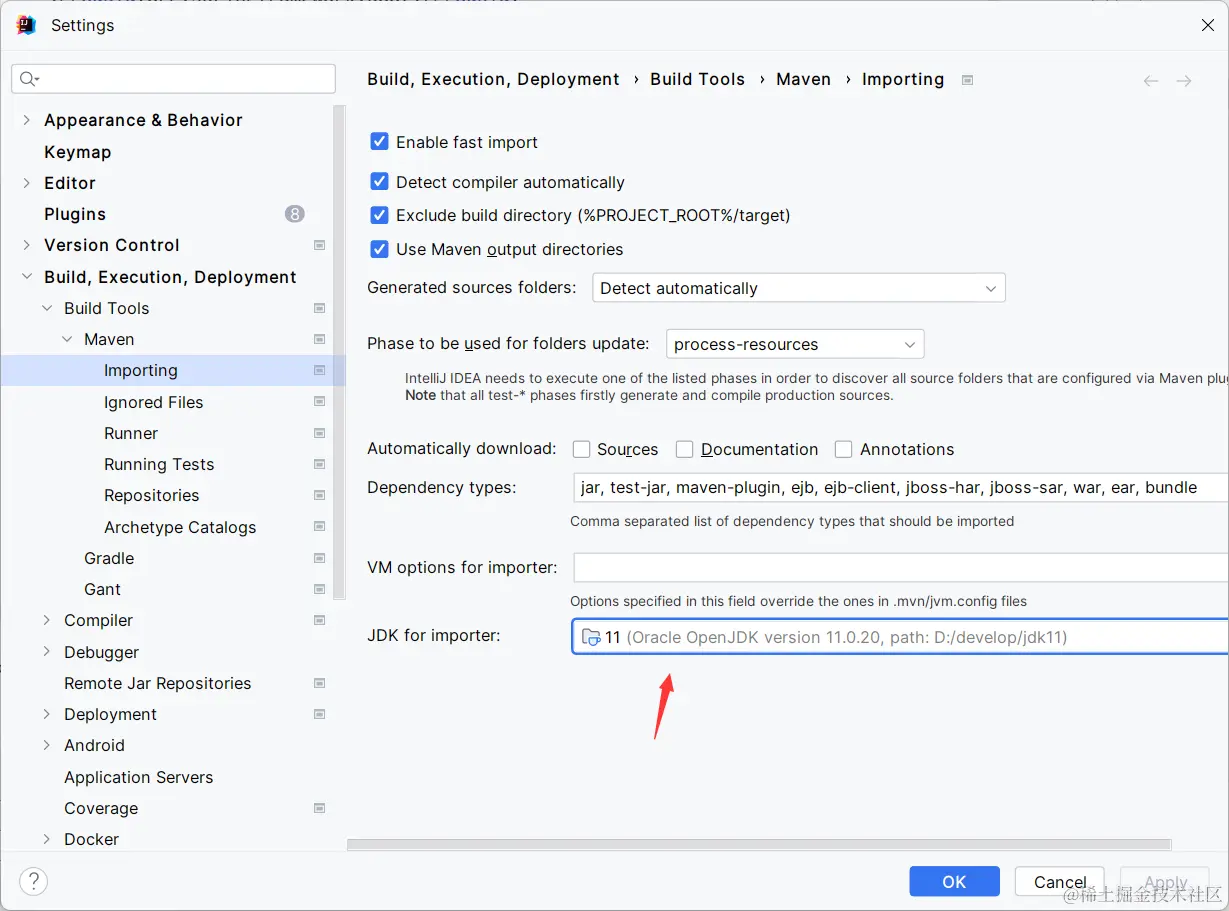Expand the Version Control section
Screen dimensions: 1229x911
(26, 245)
